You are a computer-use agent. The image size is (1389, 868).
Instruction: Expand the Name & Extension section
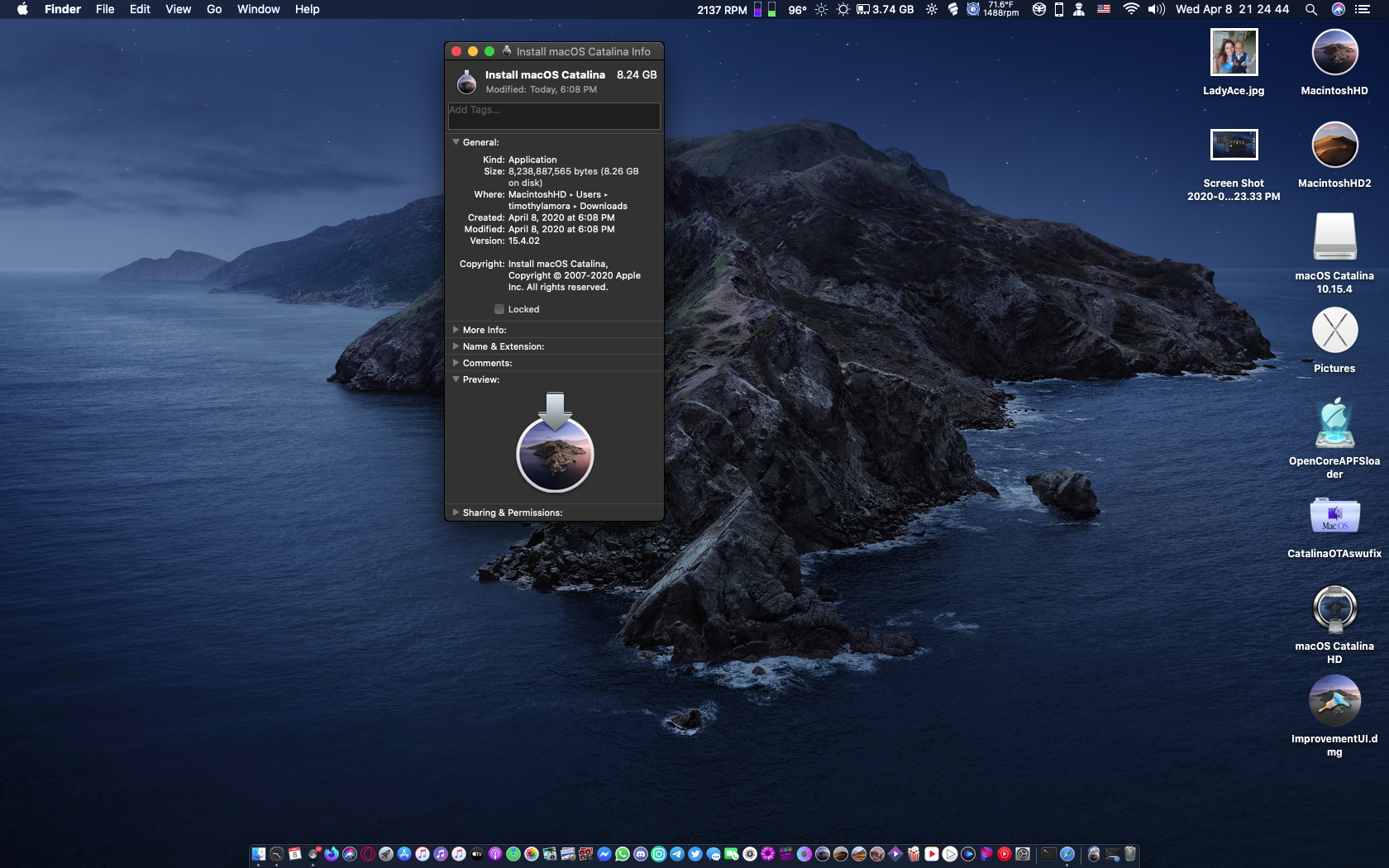coord(456,346)
